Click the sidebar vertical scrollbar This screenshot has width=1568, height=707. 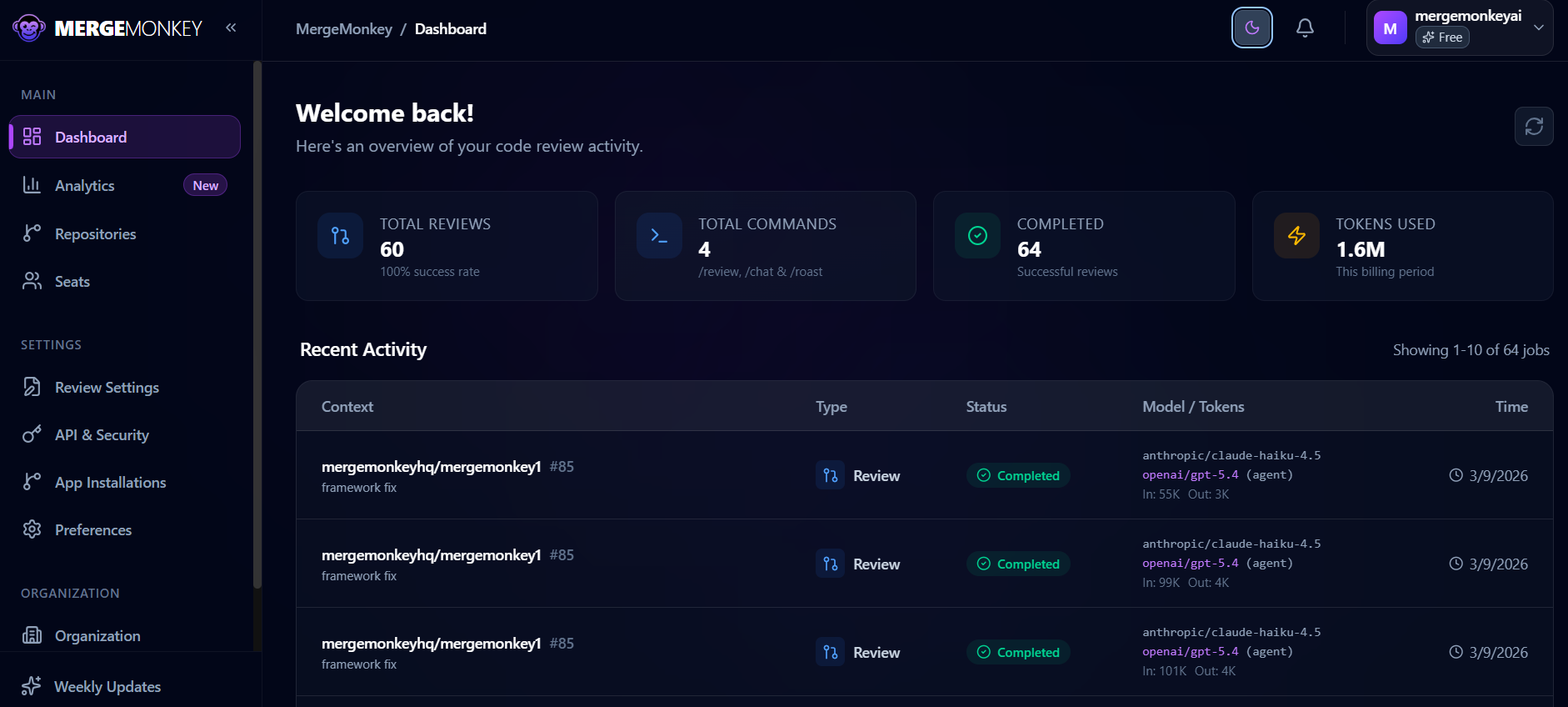click(257, 325)
